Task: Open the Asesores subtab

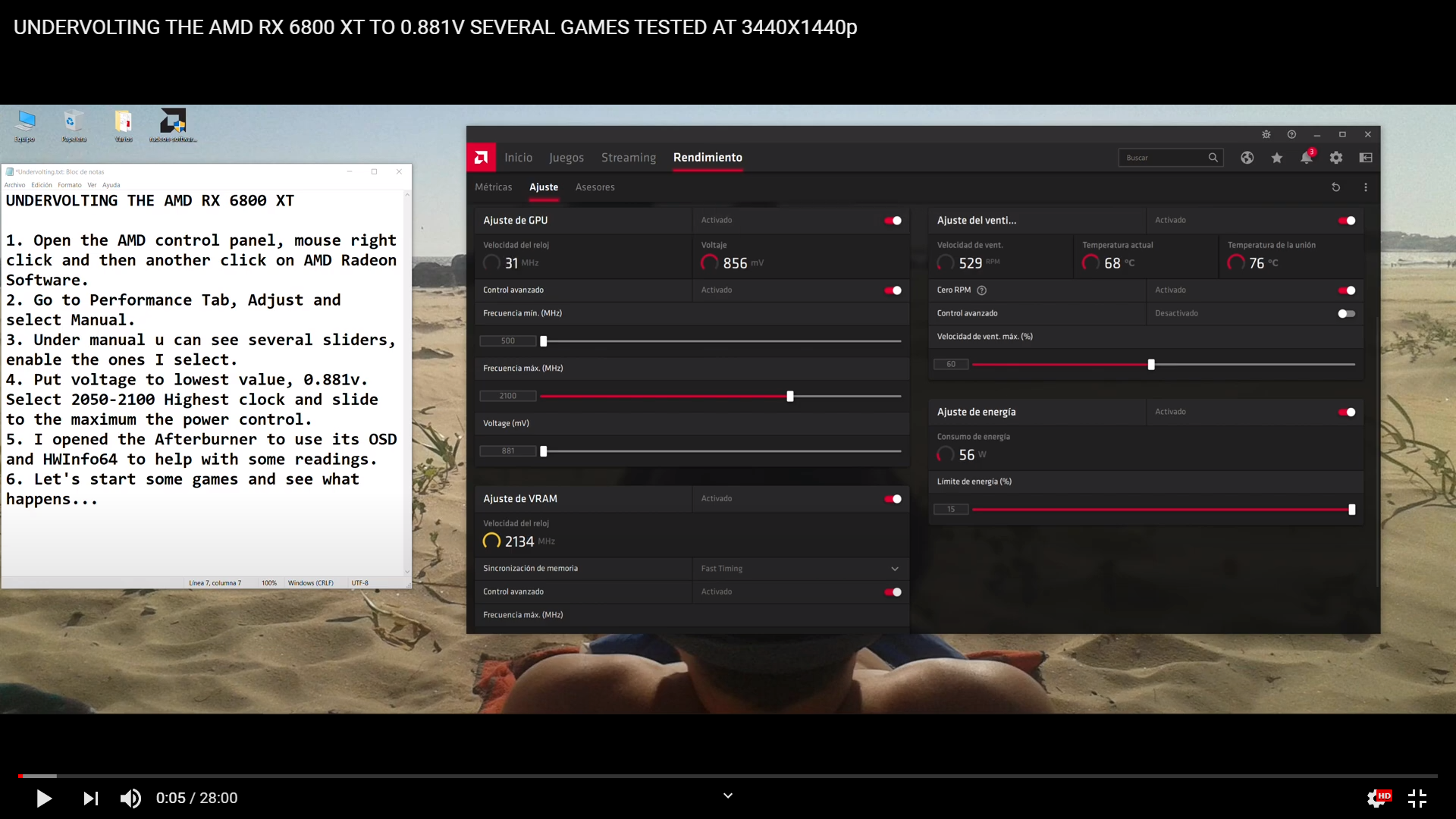Action: tap(595, 187)
